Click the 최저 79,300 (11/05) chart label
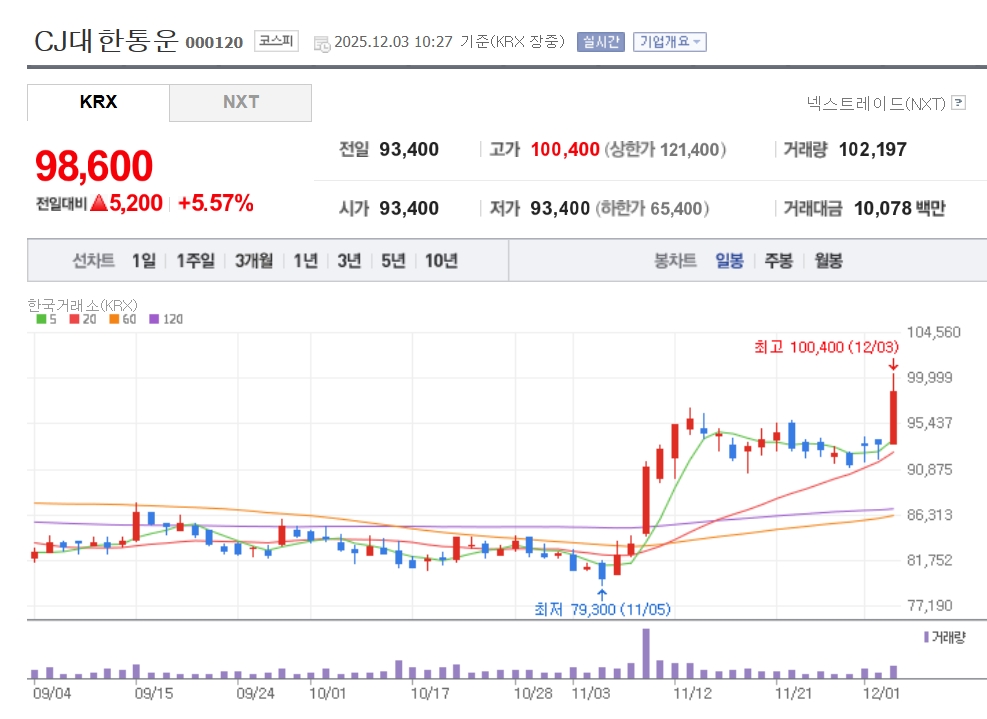 [602, 609]
